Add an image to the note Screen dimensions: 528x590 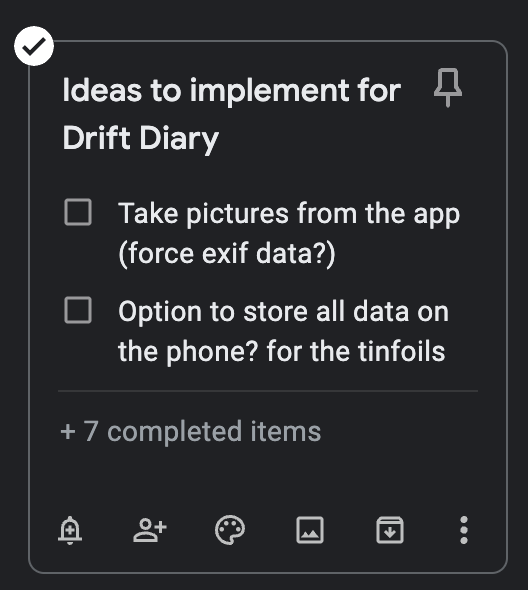(x=310, y=530)
